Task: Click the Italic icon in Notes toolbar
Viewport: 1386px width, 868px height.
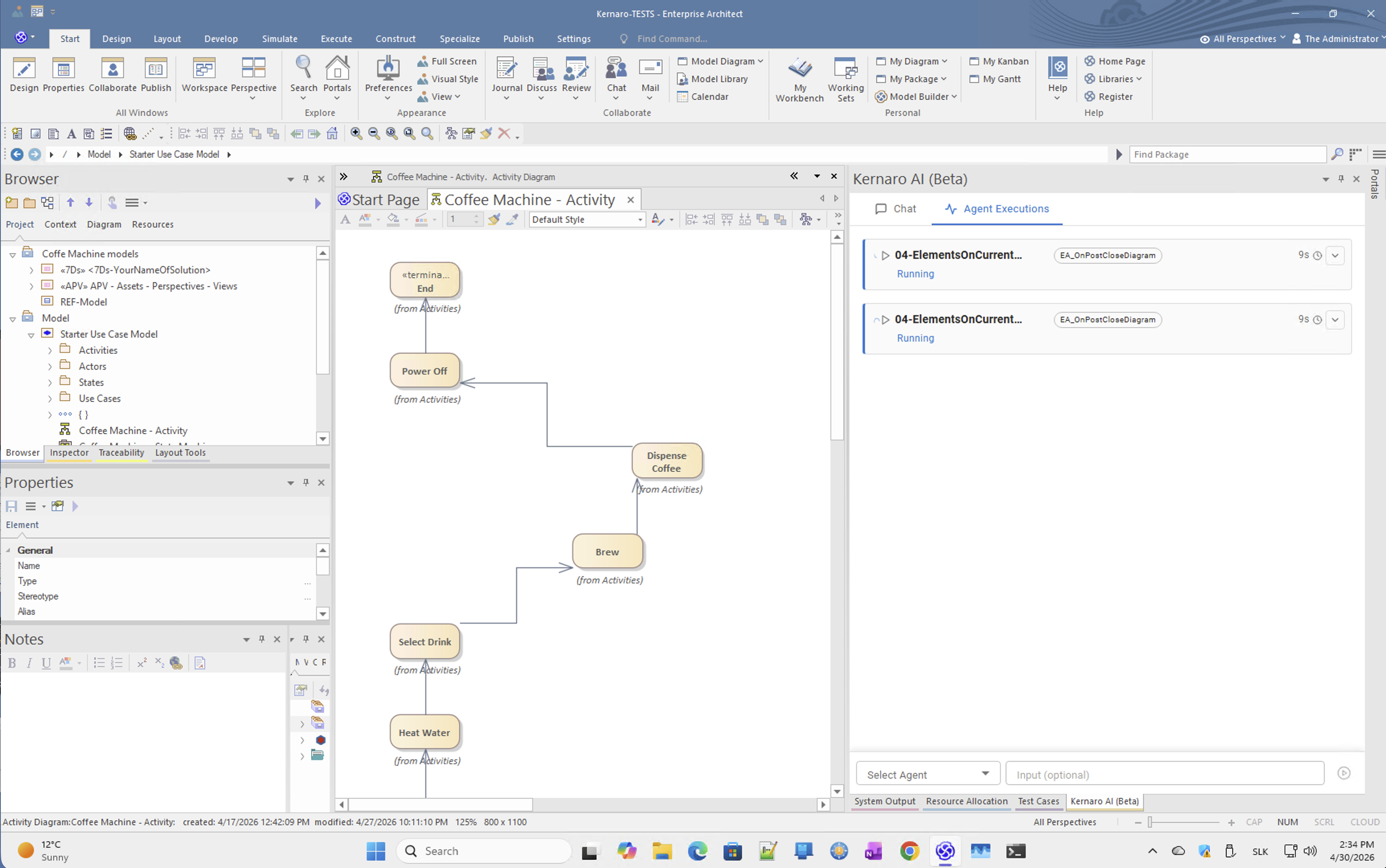Action: tap(29, 663)
